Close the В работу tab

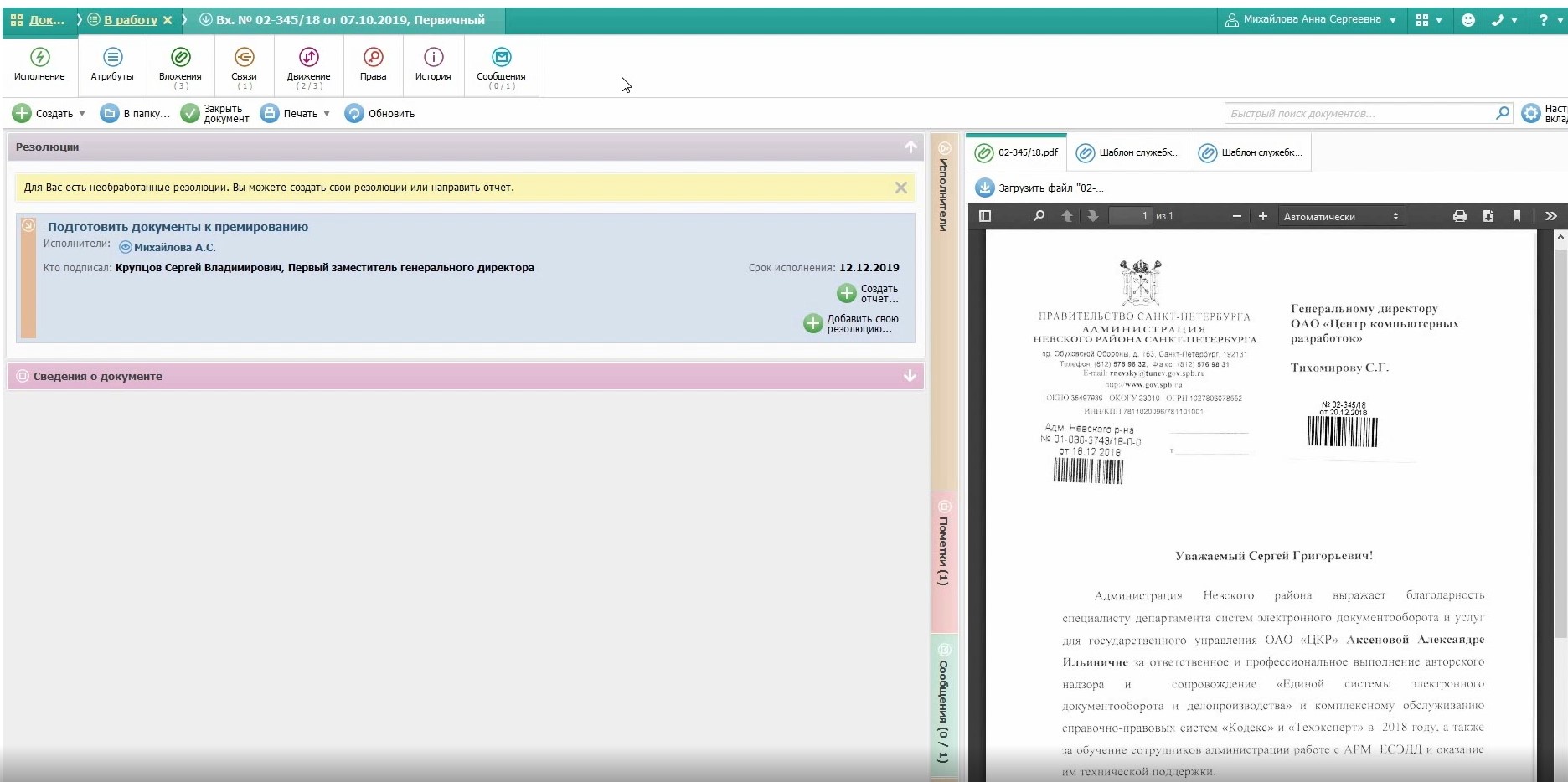[x=168, y=20]
